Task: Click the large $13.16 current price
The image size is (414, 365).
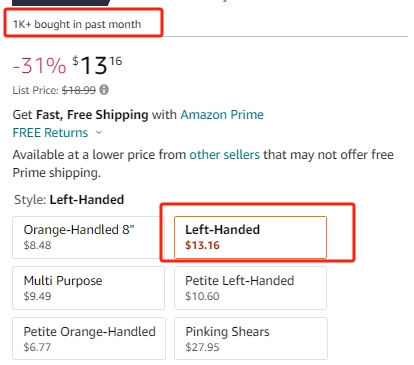Action: coord(97,65)
